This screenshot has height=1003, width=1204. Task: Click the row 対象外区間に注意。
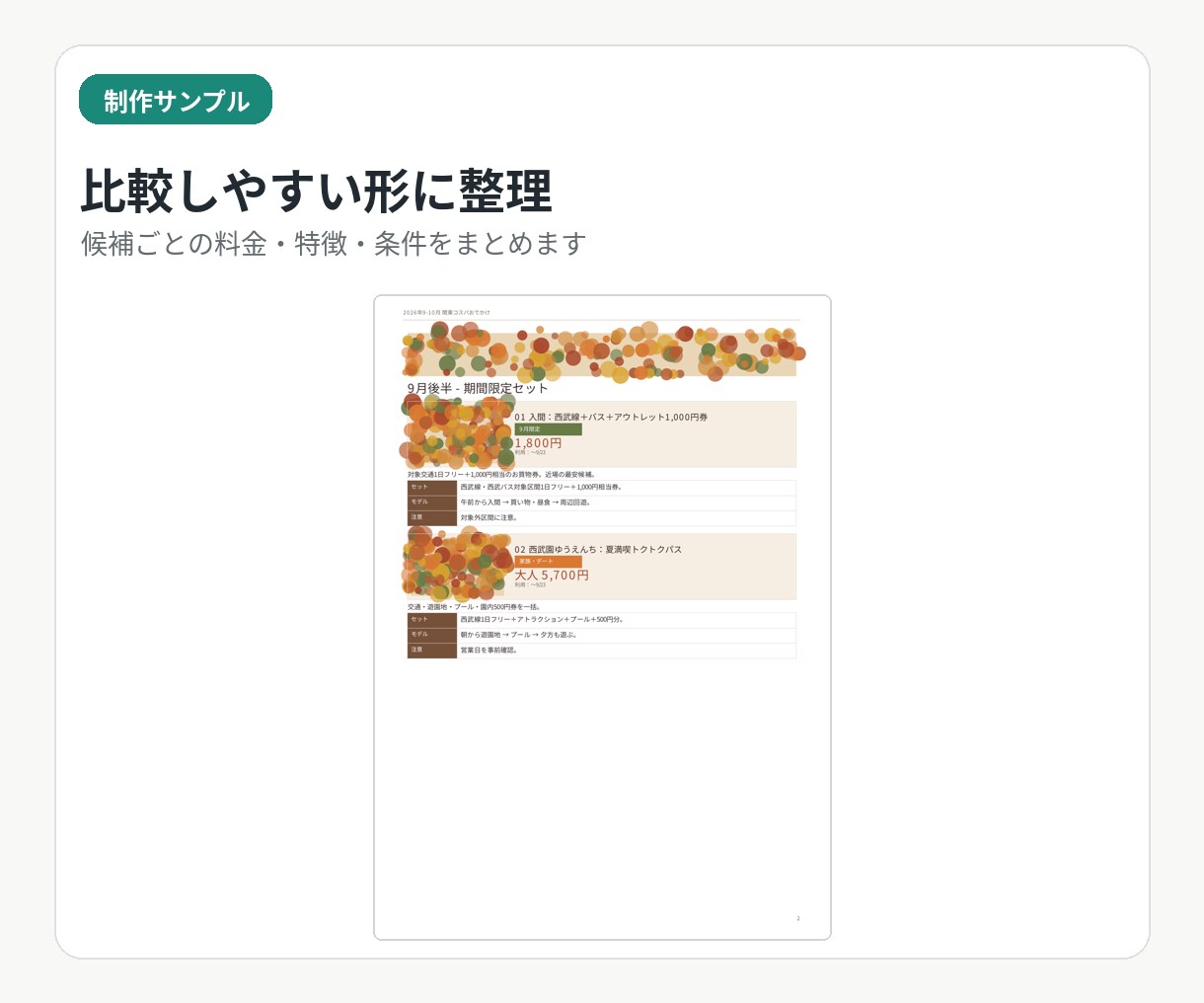click(x=601, y=517)
